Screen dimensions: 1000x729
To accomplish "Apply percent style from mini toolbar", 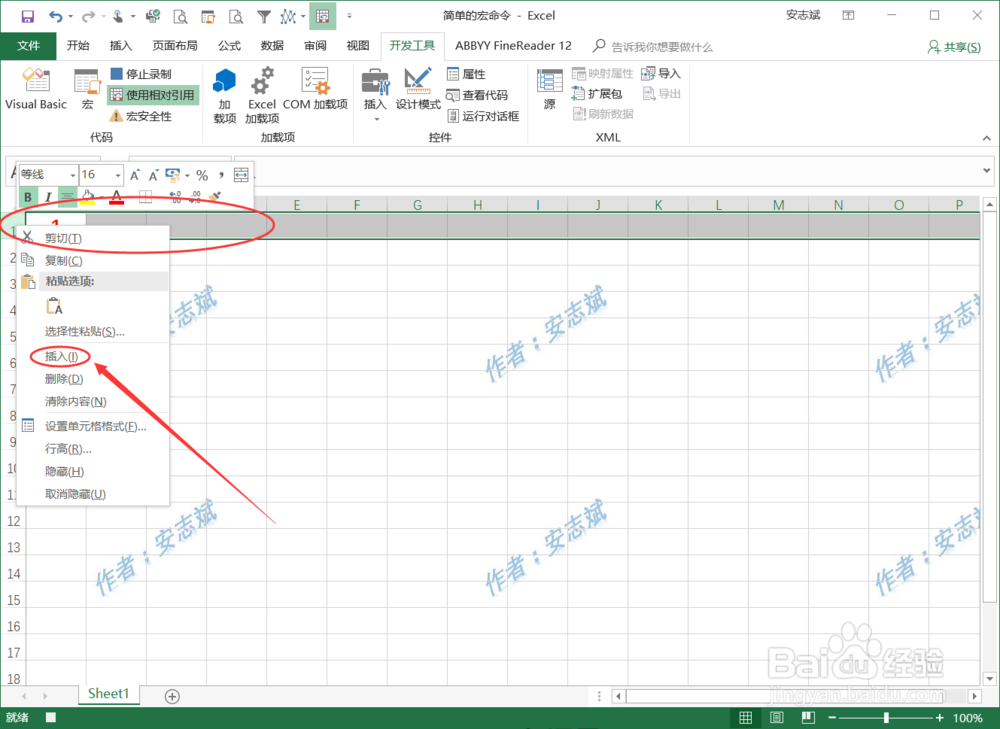I will click(x=202, y=175).
